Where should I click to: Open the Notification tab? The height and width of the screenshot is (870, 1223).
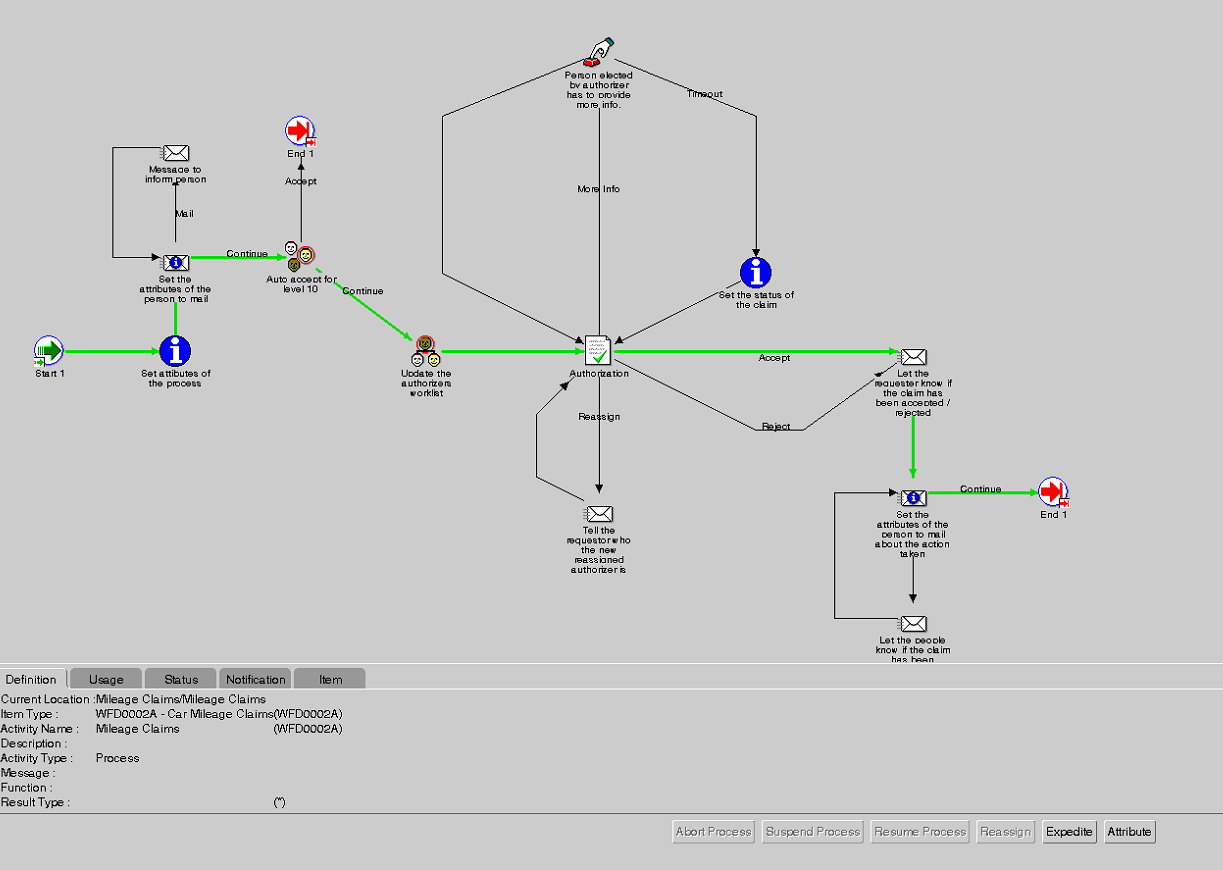pyautogui.click(x=255, y=679)
